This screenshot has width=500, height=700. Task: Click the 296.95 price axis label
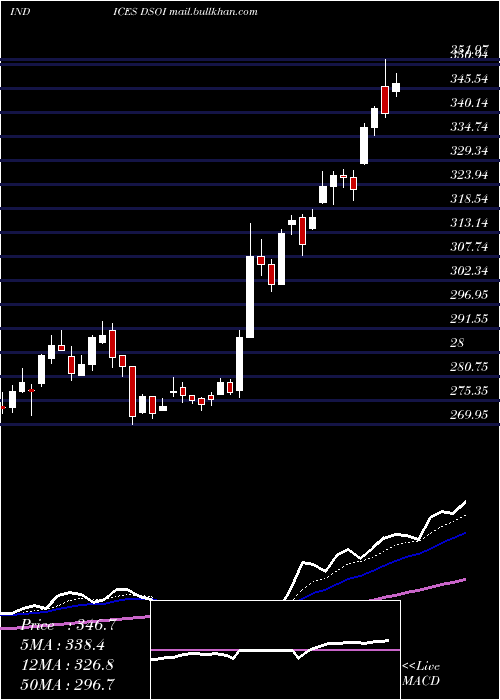click(x=469, y=295)
